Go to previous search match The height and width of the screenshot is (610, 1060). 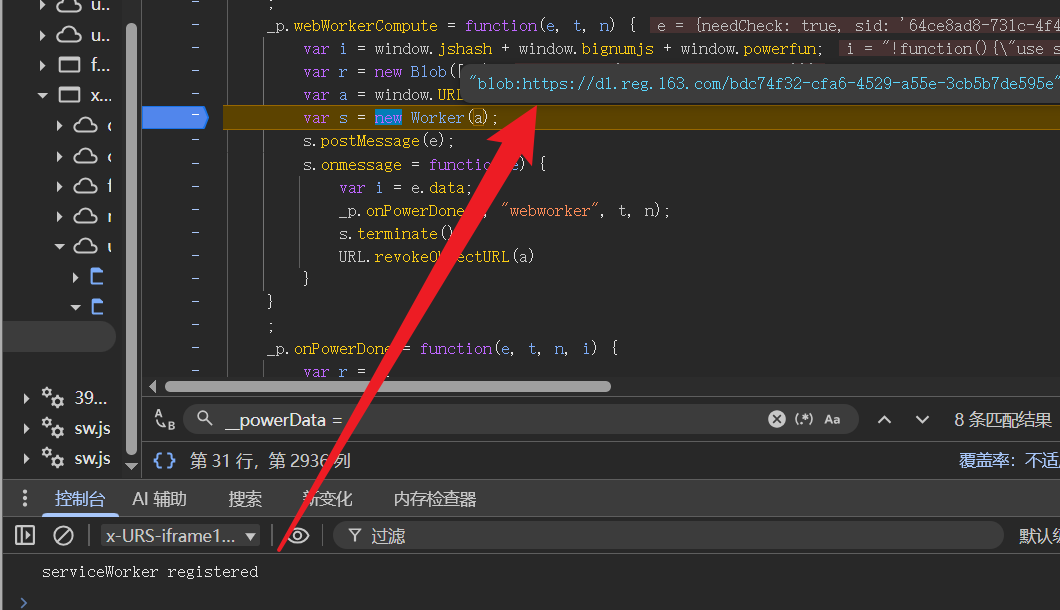click(884, 420)
